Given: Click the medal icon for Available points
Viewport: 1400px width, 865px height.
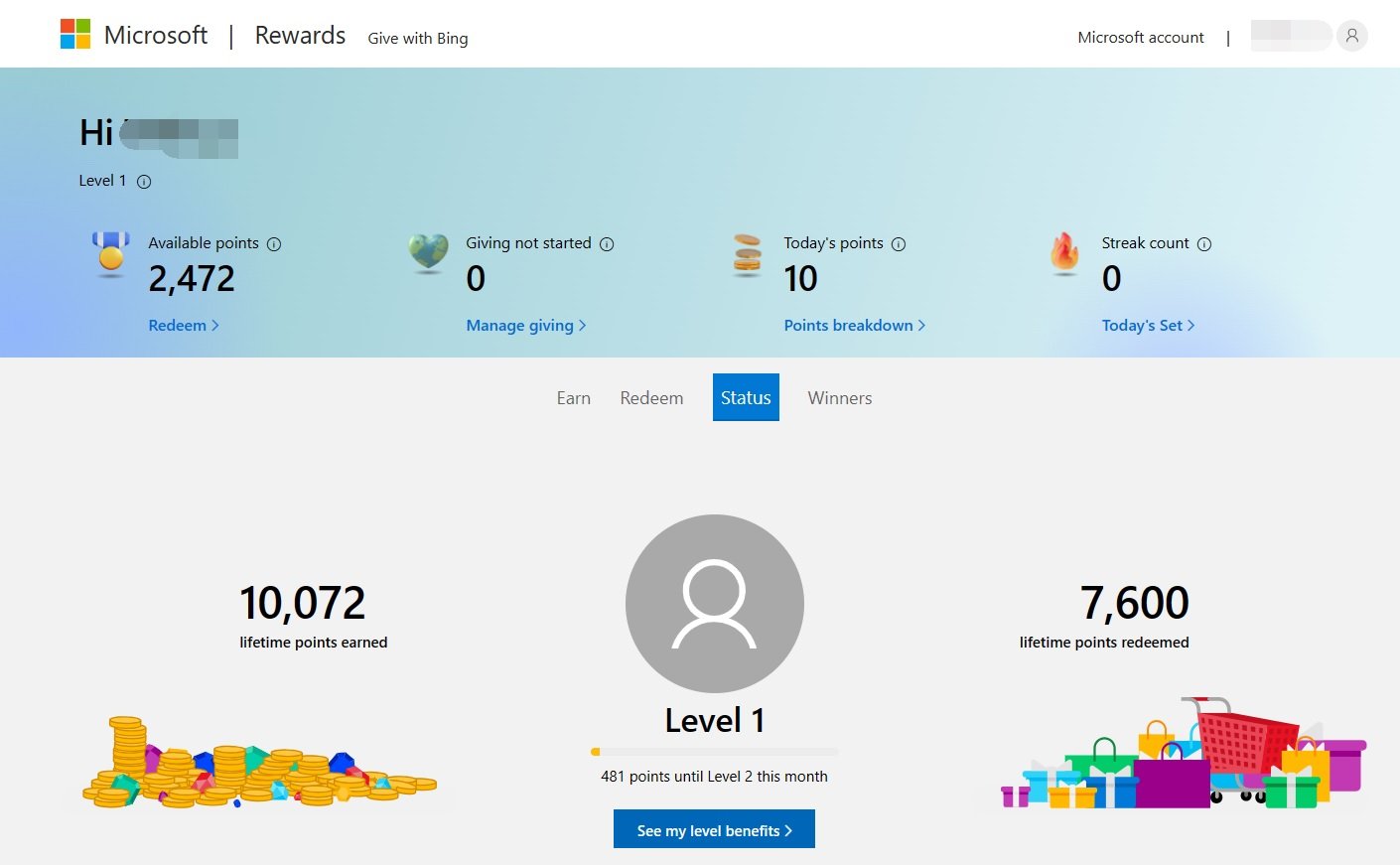Looking at the screenshot, I should (x=111, y=254).
